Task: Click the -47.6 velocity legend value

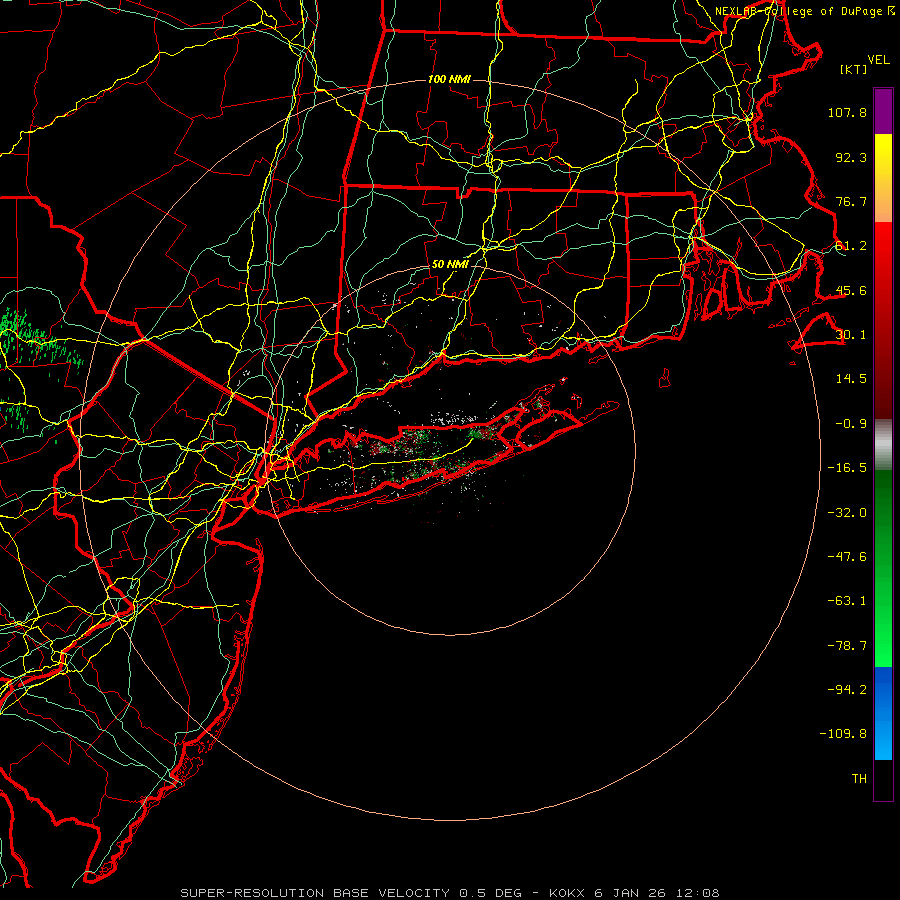Action: click(847, 557)
